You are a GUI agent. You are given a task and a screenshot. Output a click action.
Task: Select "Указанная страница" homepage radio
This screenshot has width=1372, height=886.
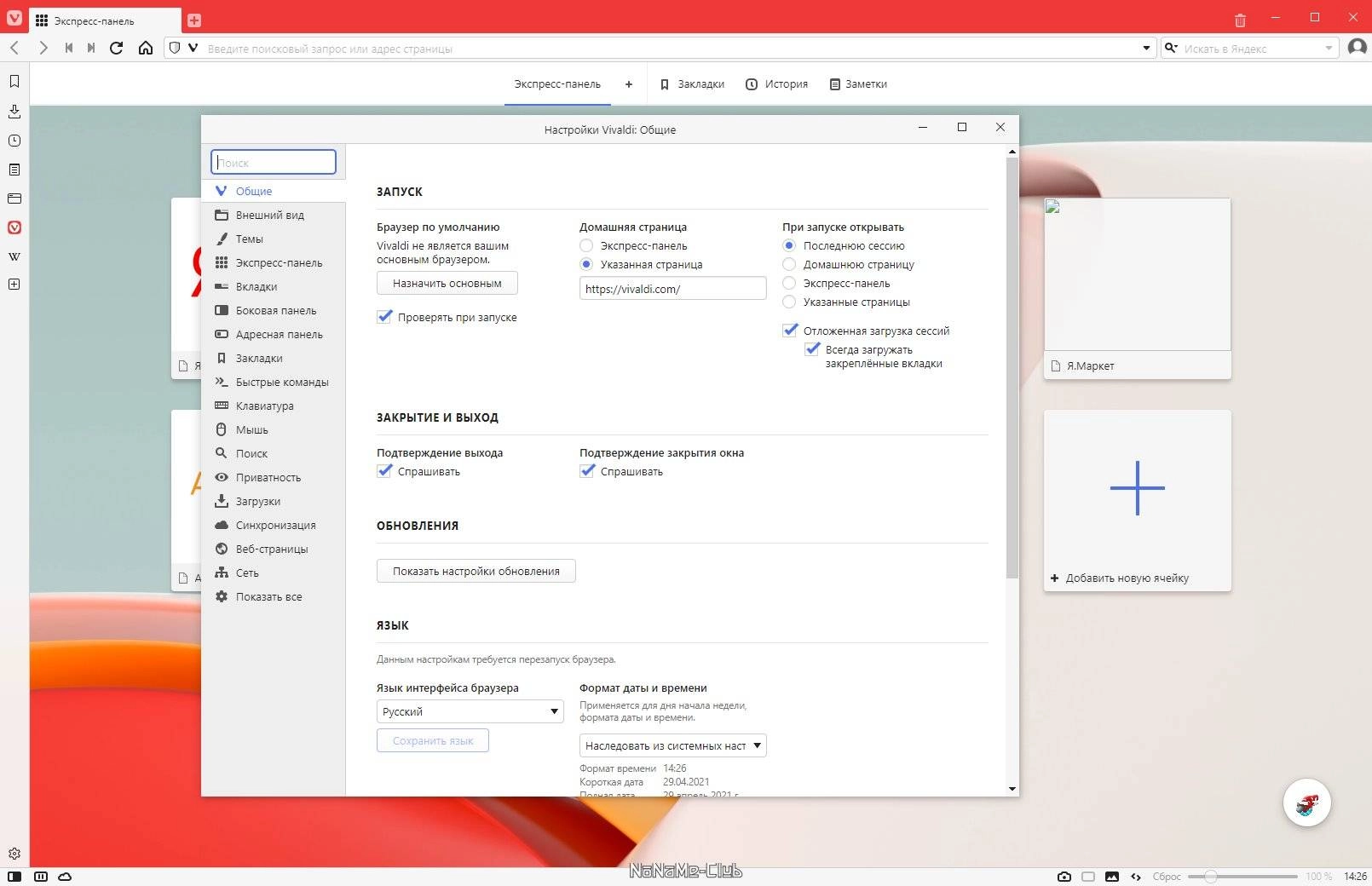[x=586, y=264]
